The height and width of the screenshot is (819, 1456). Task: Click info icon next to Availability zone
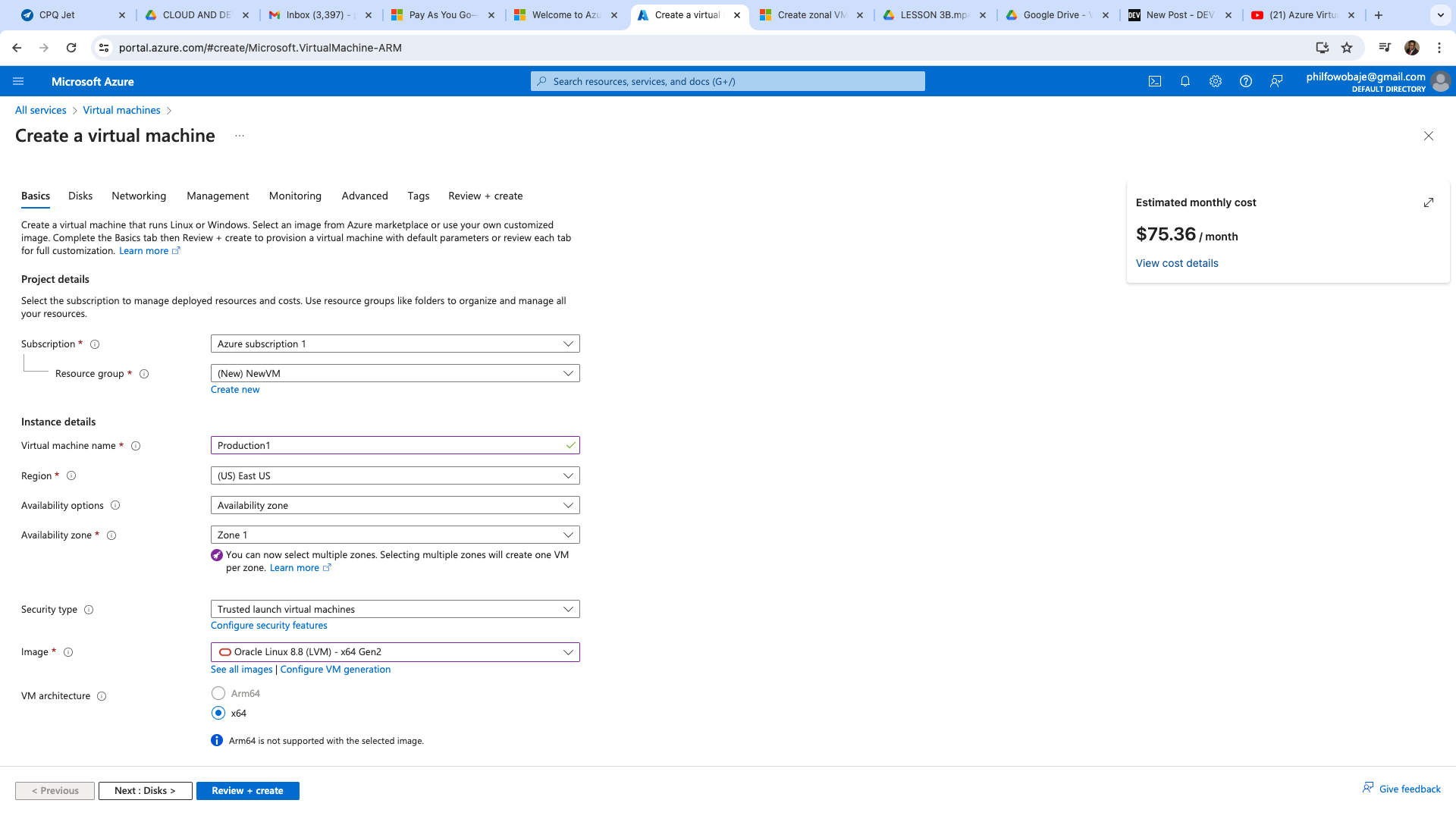[x=111, y=535]
